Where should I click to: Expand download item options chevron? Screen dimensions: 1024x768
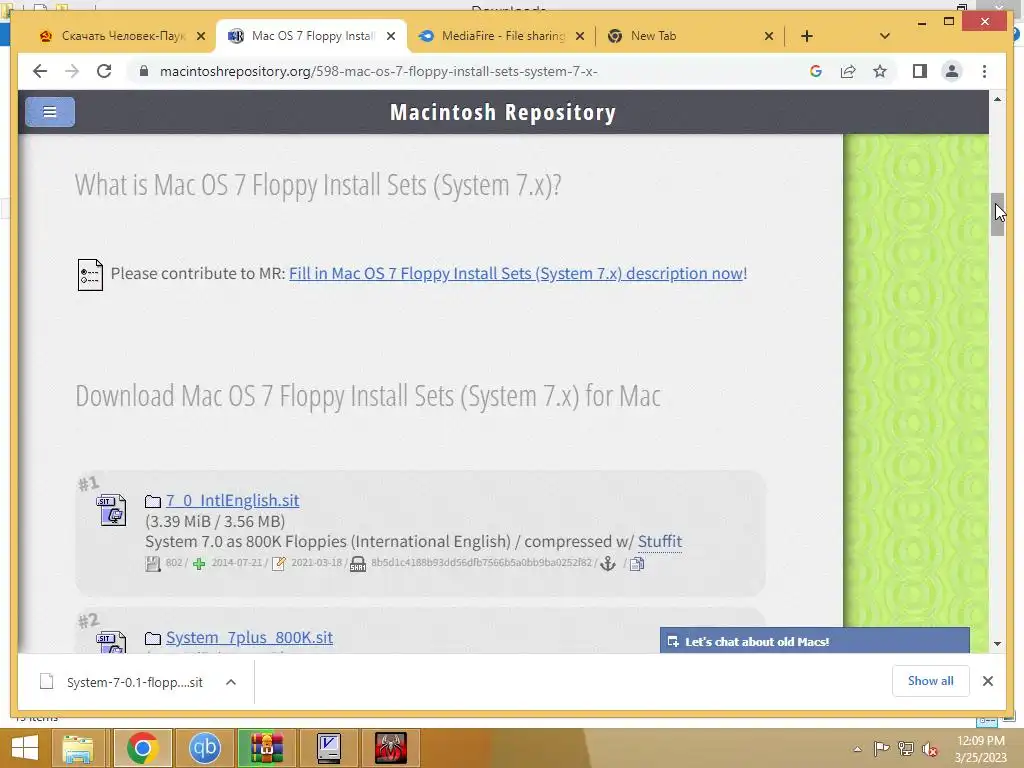click(x=231, y=682)
